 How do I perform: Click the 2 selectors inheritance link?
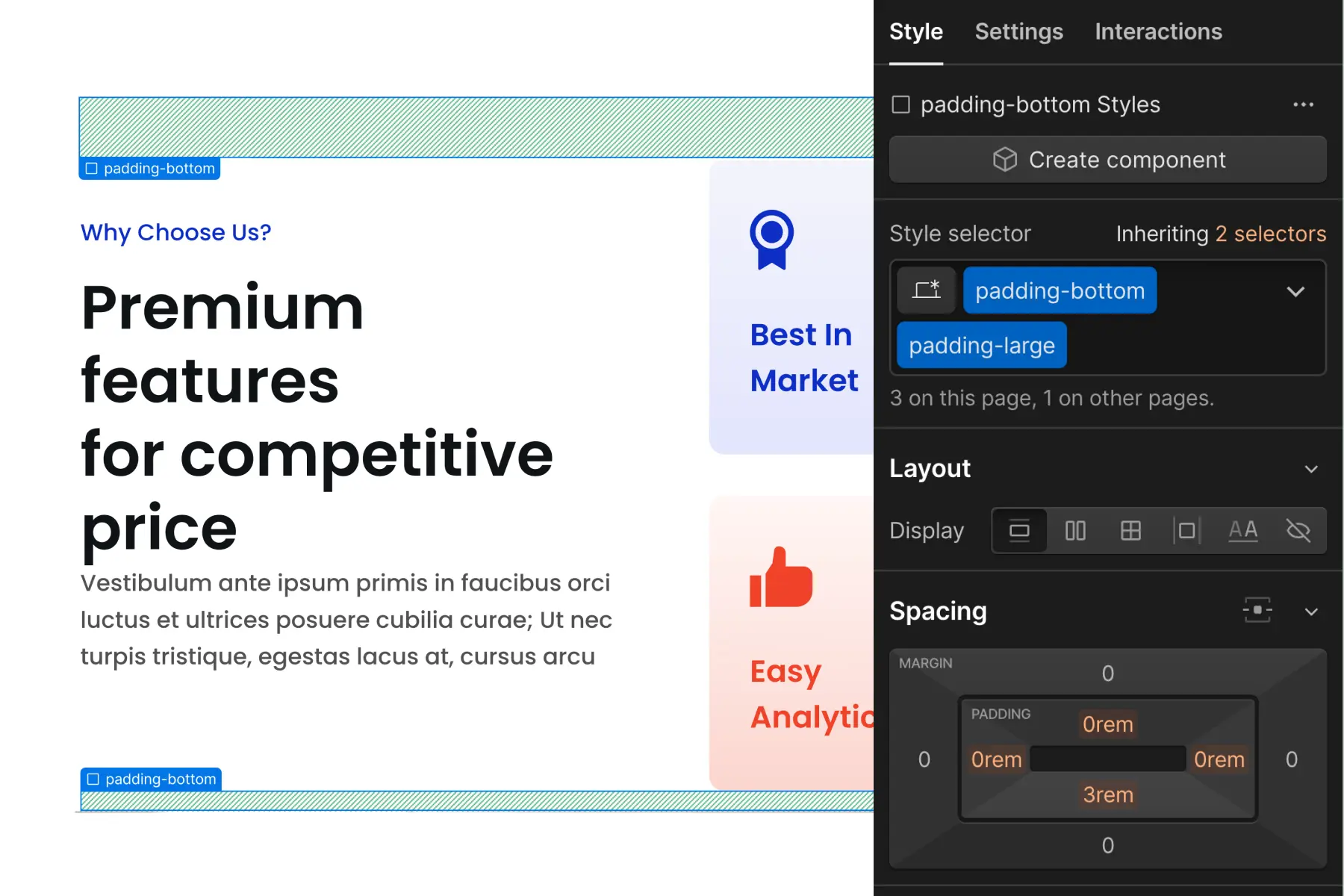point(1269,234)
